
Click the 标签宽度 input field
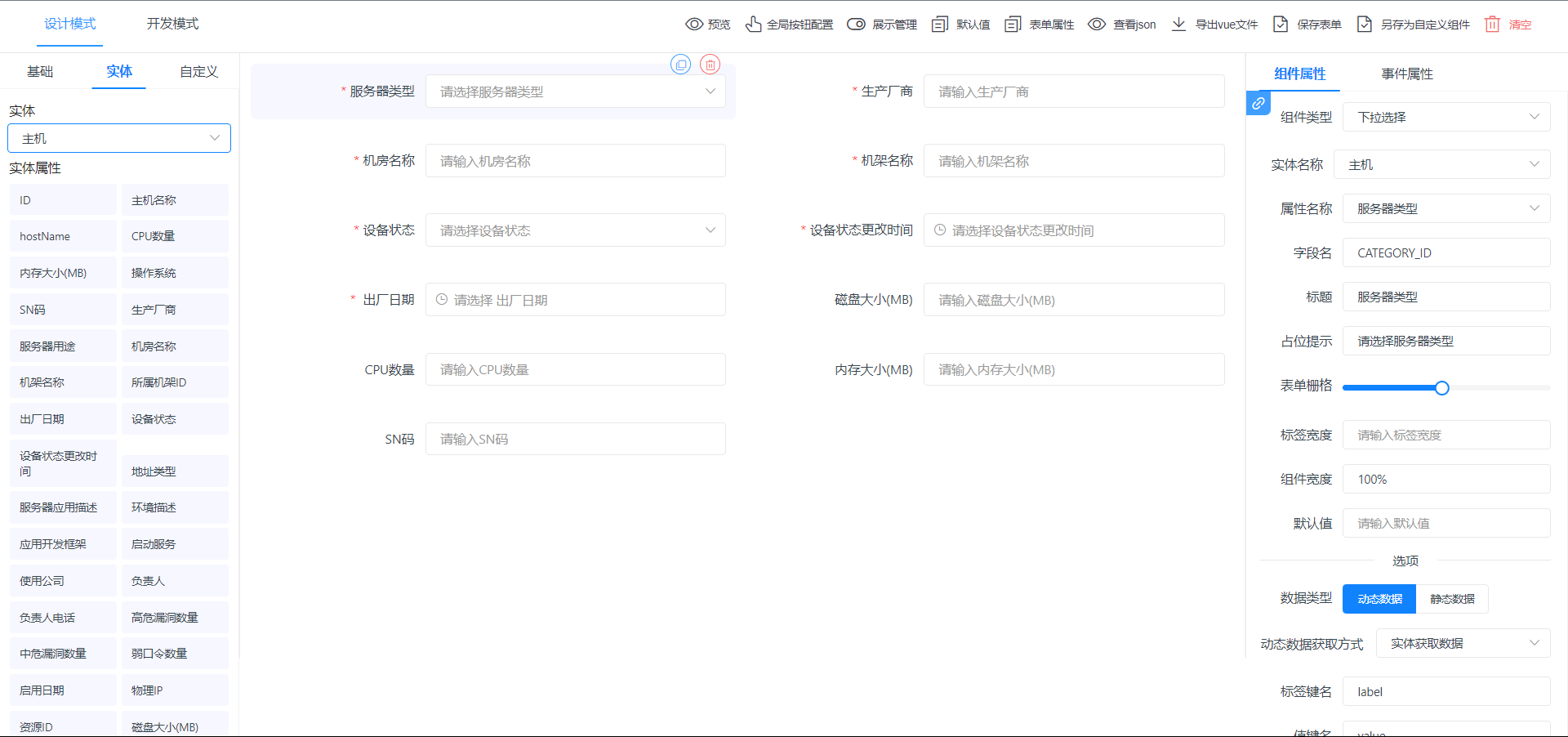1446,435
